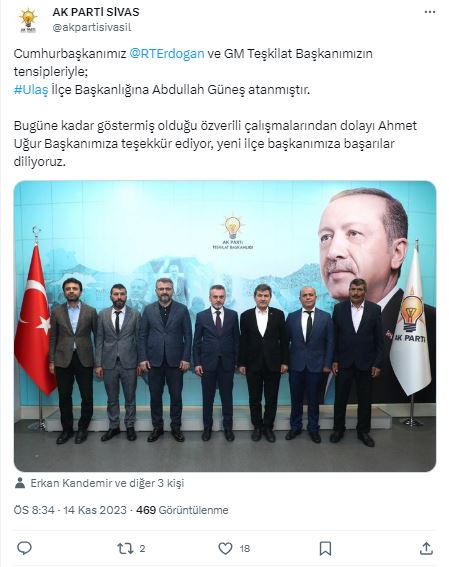Open the group photo in the tweet
This screenshot has width=449, height=567.
(225, 326)
